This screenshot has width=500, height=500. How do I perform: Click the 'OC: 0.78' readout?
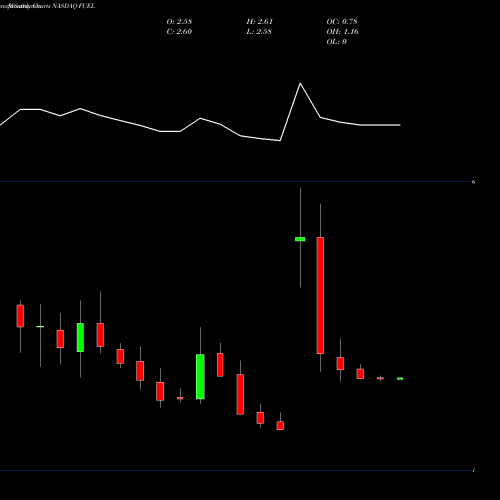tap(342, 21)
